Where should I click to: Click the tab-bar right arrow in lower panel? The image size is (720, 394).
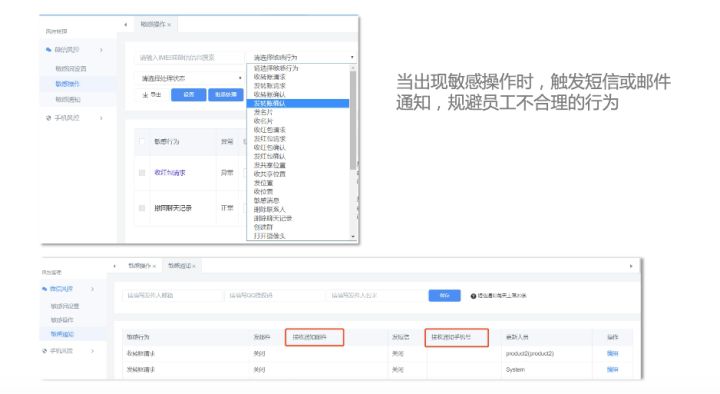[x=631, y=266]
